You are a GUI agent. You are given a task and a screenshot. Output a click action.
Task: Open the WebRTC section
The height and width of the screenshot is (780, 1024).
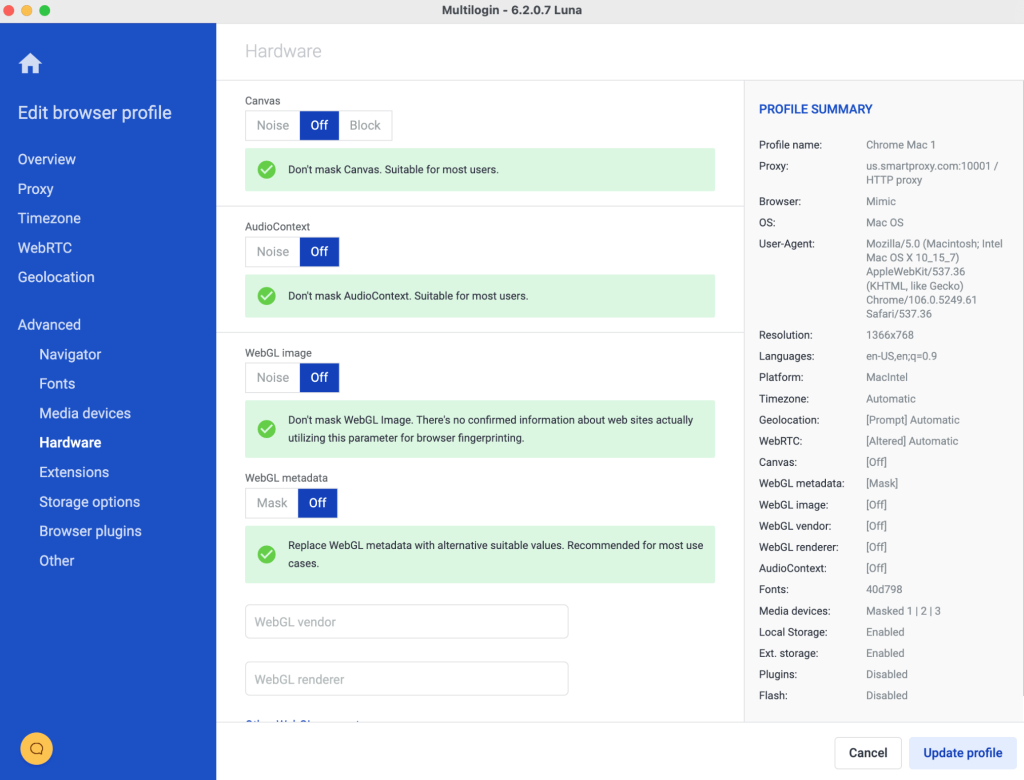tap(44, 248)
